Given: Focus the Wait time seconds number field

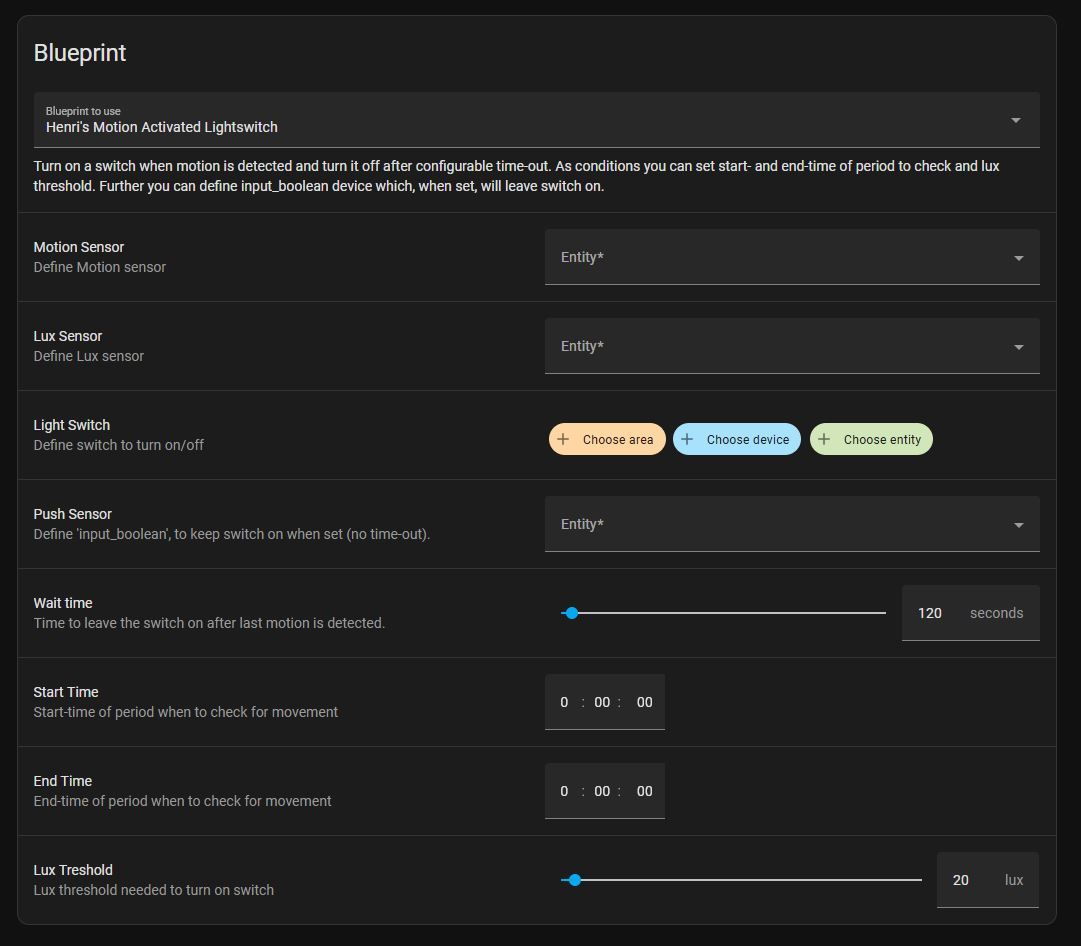Looking at the screenshot, I should click(x=930, y=613).
